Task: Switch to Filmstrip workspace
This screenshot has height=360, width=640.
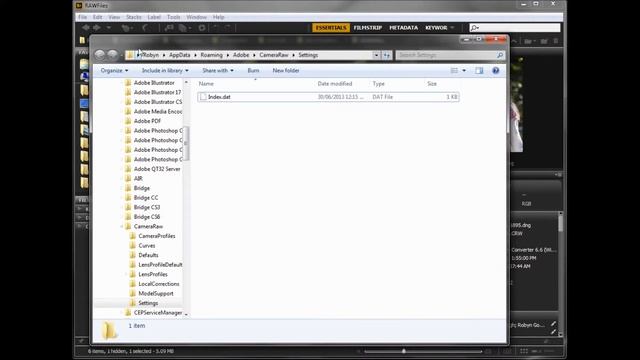Action: (x=368, y=28)
